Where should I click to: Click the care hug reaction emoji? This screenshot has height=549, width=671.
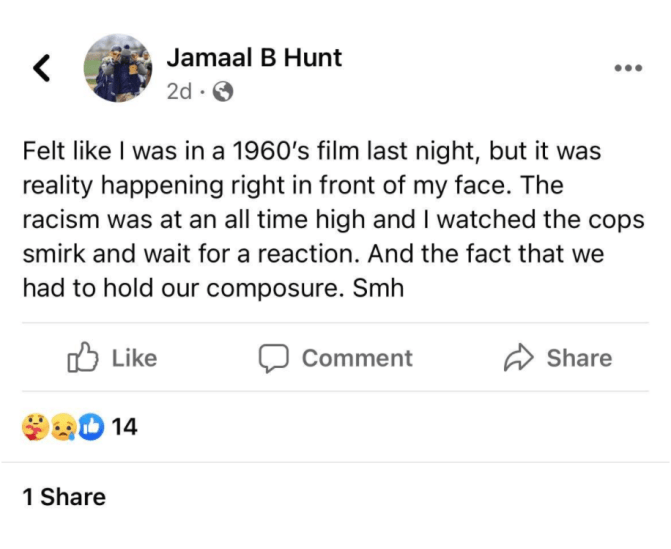point(34,427)
